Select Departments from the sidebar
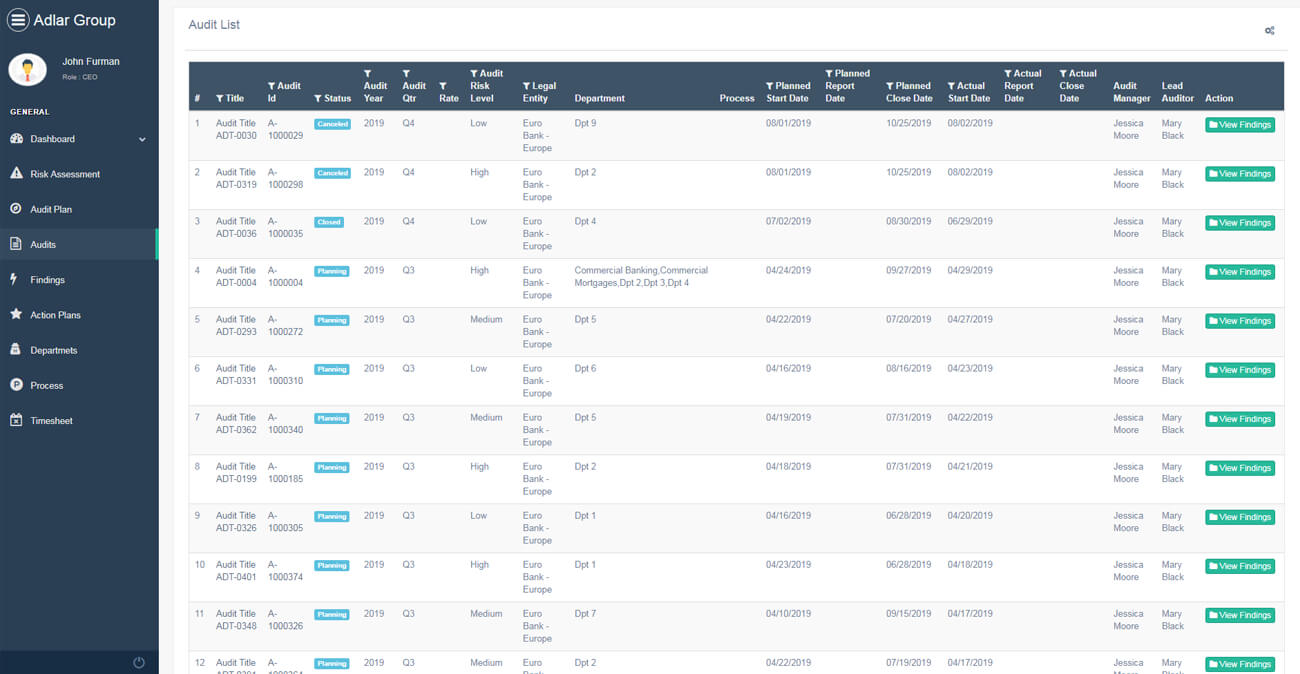The height and width of the screenshot is (674, 1300). [x=55, y=349]
